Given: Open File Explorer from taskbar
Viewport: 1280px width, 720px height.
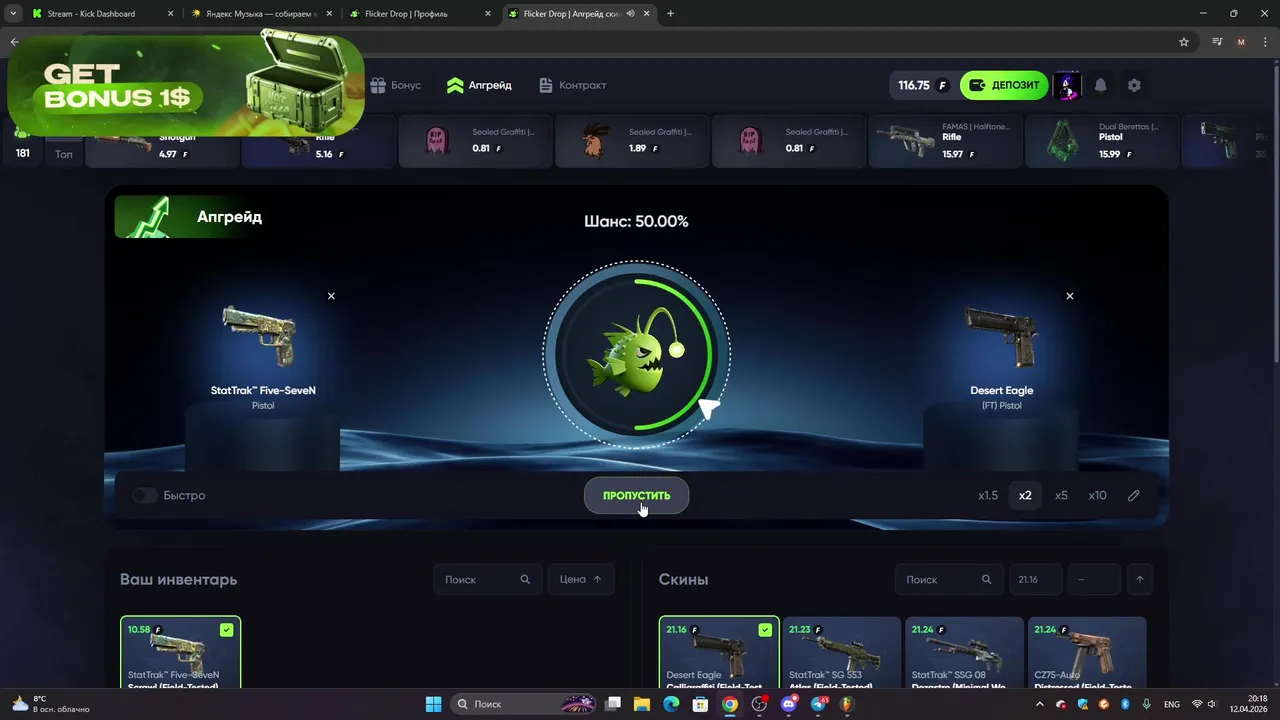Looking at the screenshot, I should (642, 704).
